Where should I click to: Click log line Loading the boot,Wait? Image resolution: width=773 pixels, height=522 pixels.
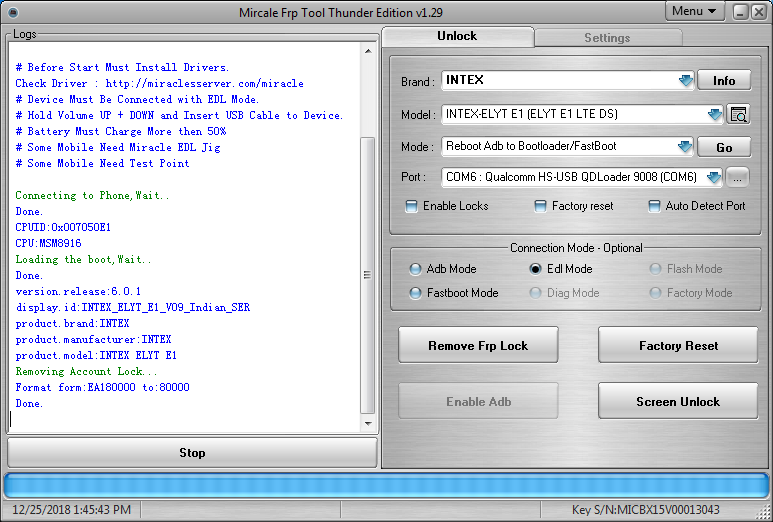point(83,259)
